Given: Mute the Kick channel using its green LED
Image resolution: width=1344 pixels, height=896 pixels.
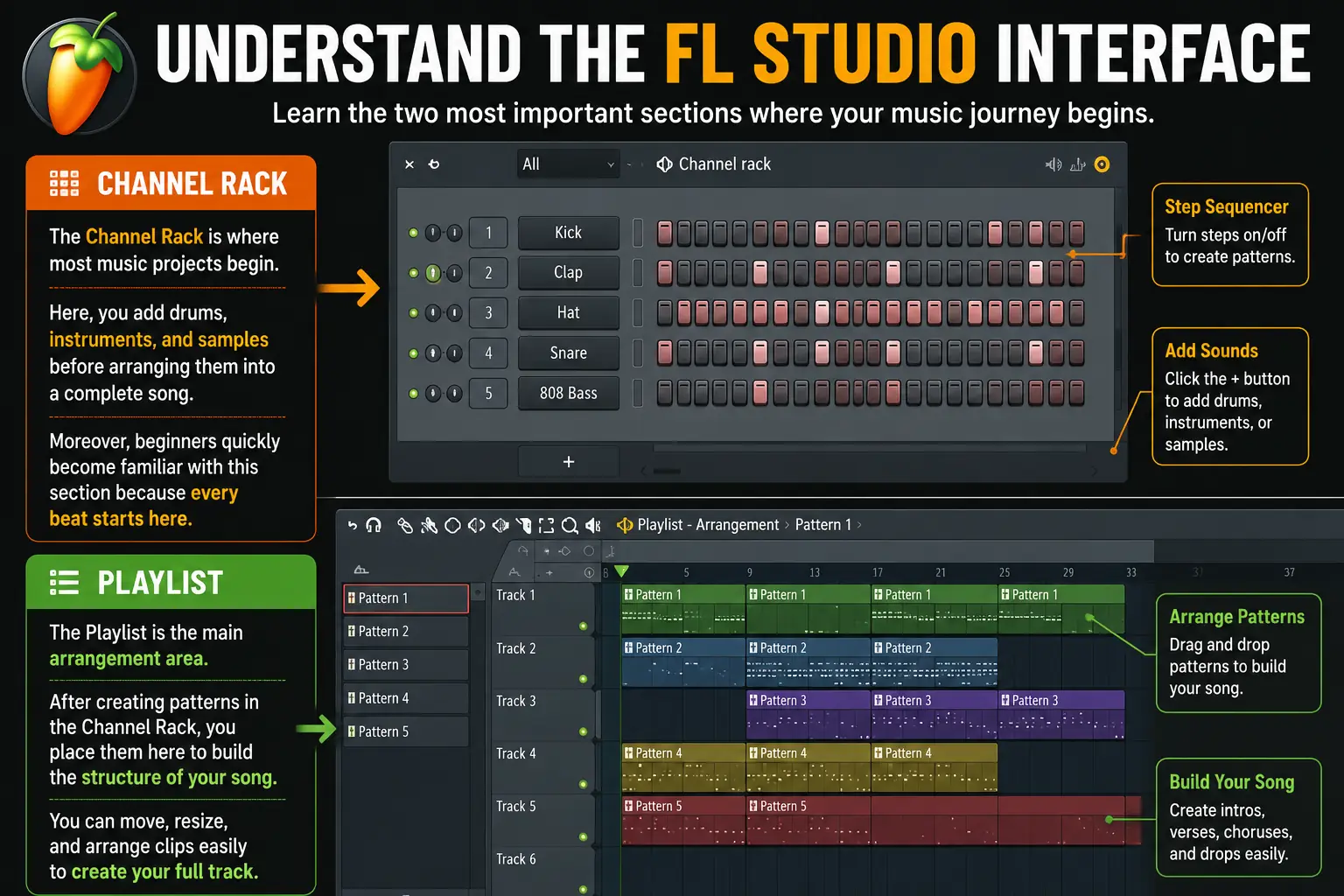Looking at the screenshot, I should 413,233.
